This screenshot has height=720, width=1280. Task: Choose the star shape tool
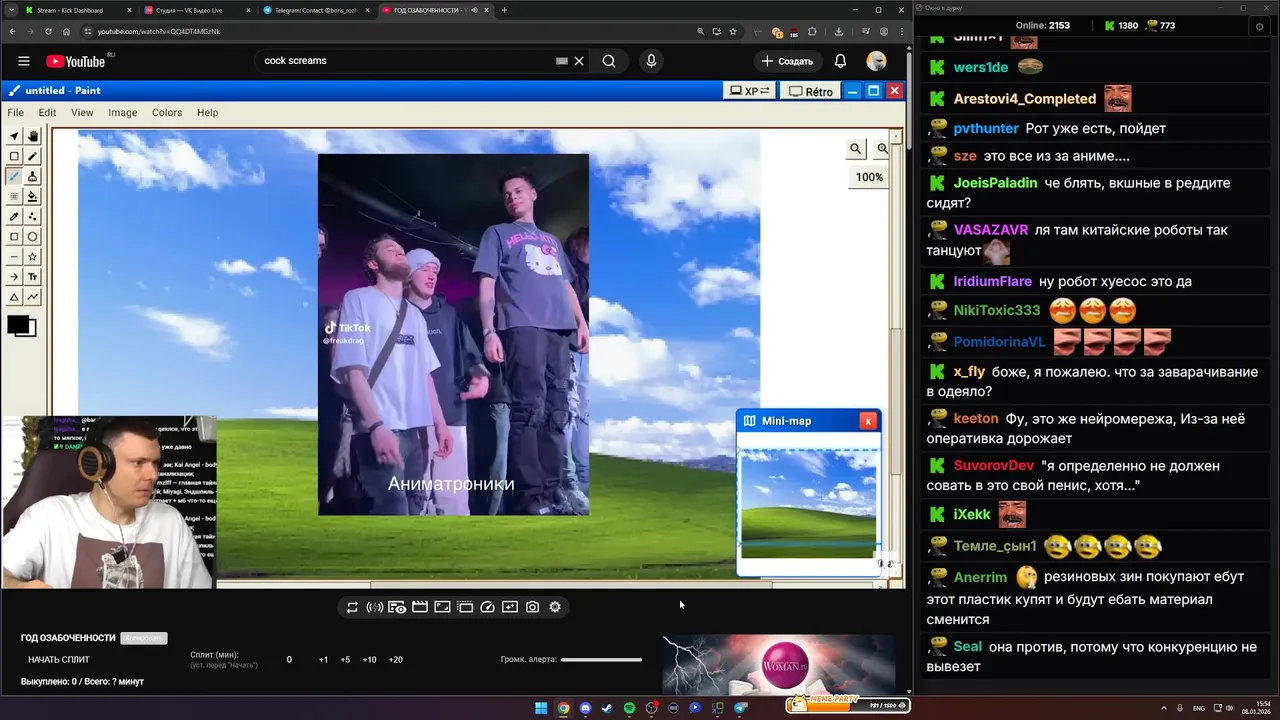(33, 257)
